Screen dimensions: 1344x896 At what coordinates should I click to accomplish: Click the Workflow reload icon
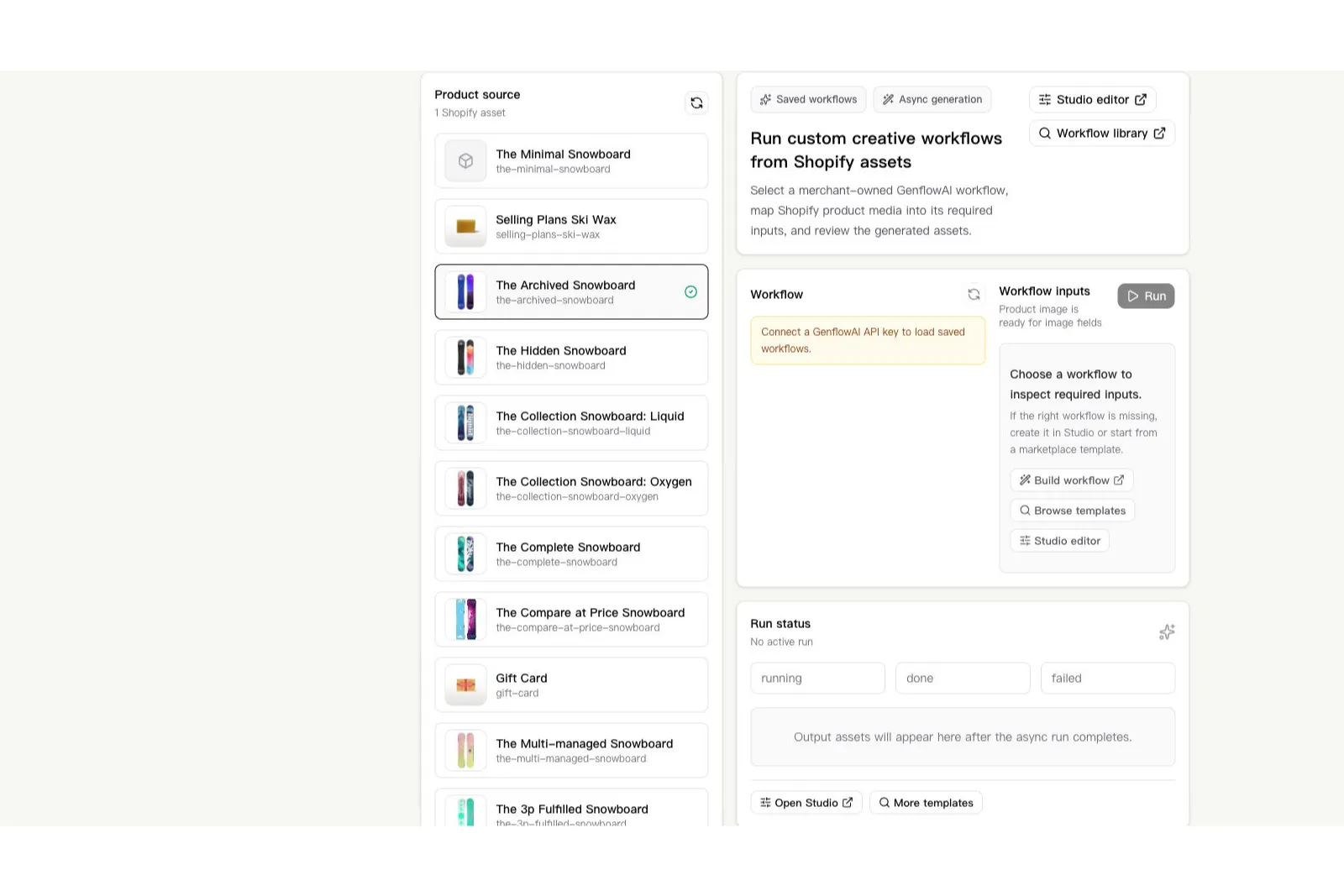tap(974, 294)
